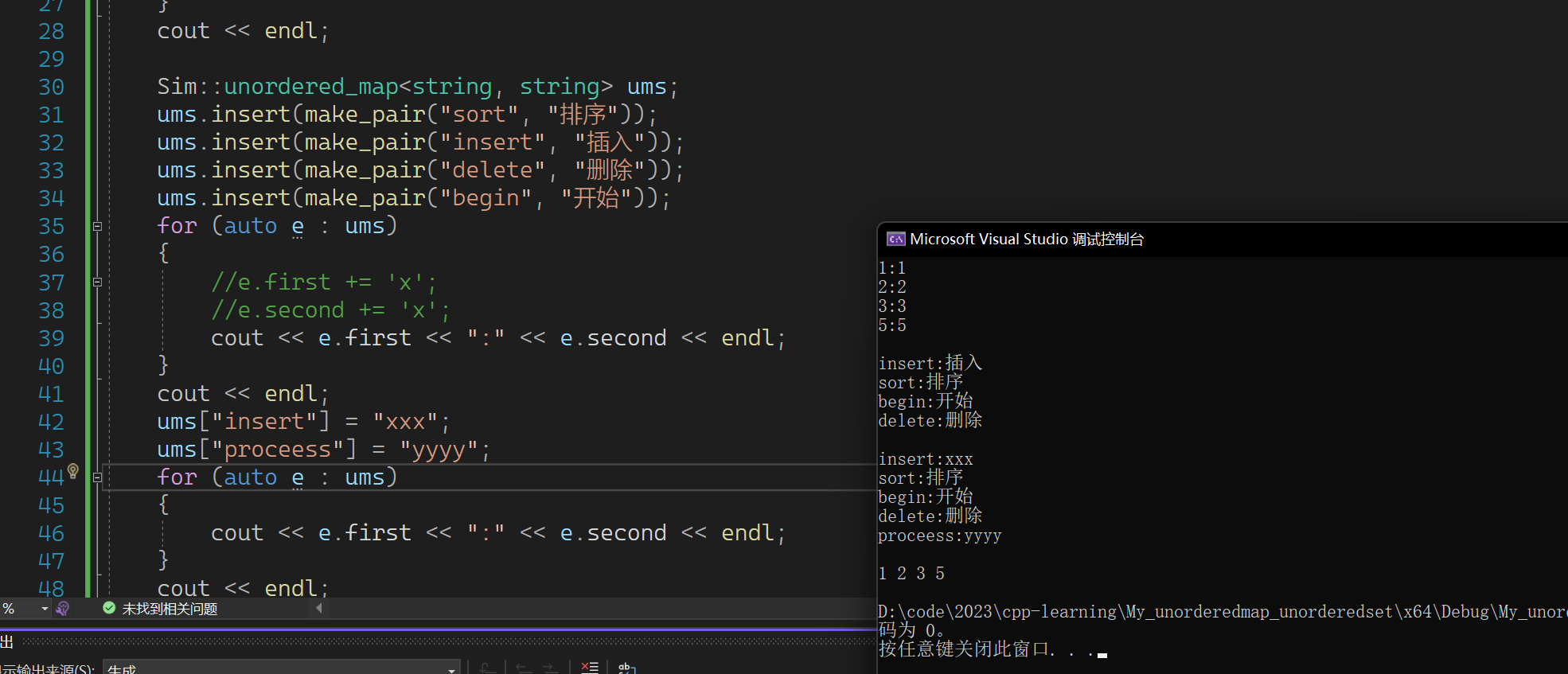The height and width of the screenshot is (674, 1568).
Task: Collapse the for loop at line 44
Action: tap(97, 477)
